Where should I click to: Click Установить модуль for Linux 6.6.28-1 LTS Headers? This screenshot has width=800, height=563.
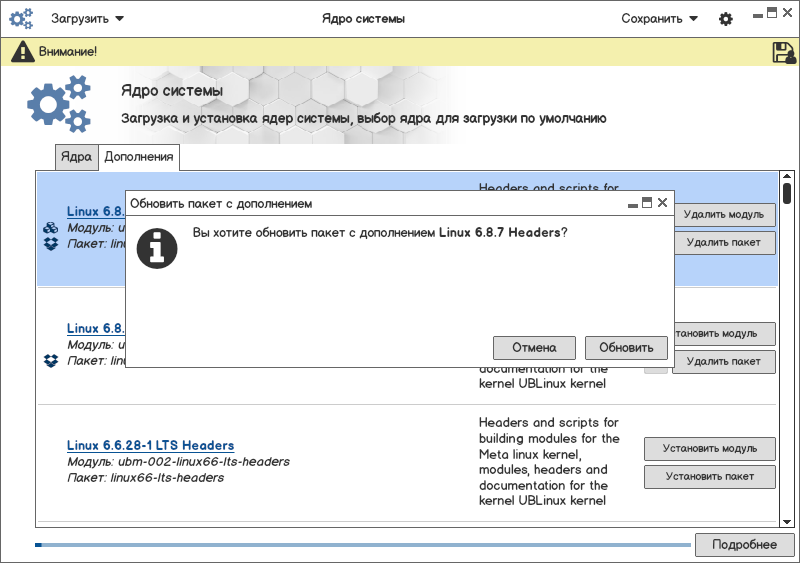click(710, 449)
